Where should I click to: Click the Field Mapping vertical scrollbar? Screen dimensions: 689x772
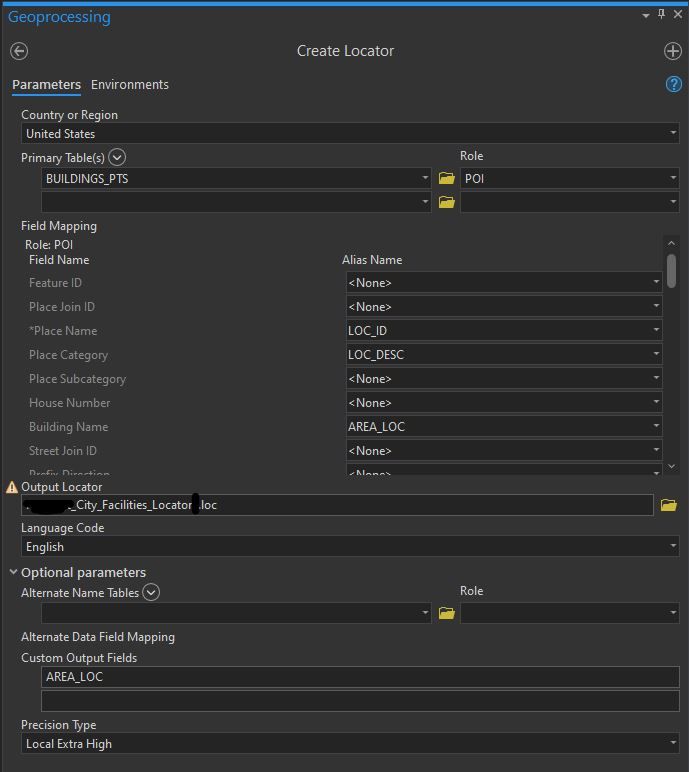[x=671, y=271]
